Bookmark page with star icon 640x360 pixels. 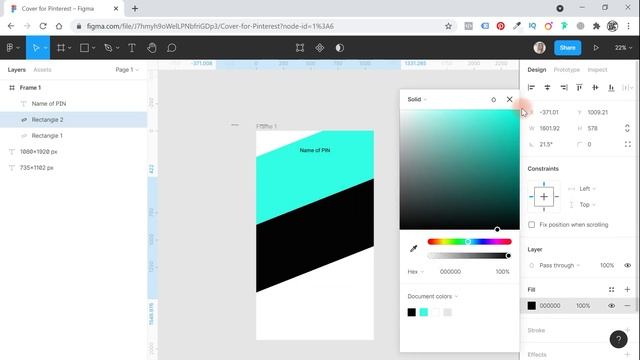click(448, 26)
